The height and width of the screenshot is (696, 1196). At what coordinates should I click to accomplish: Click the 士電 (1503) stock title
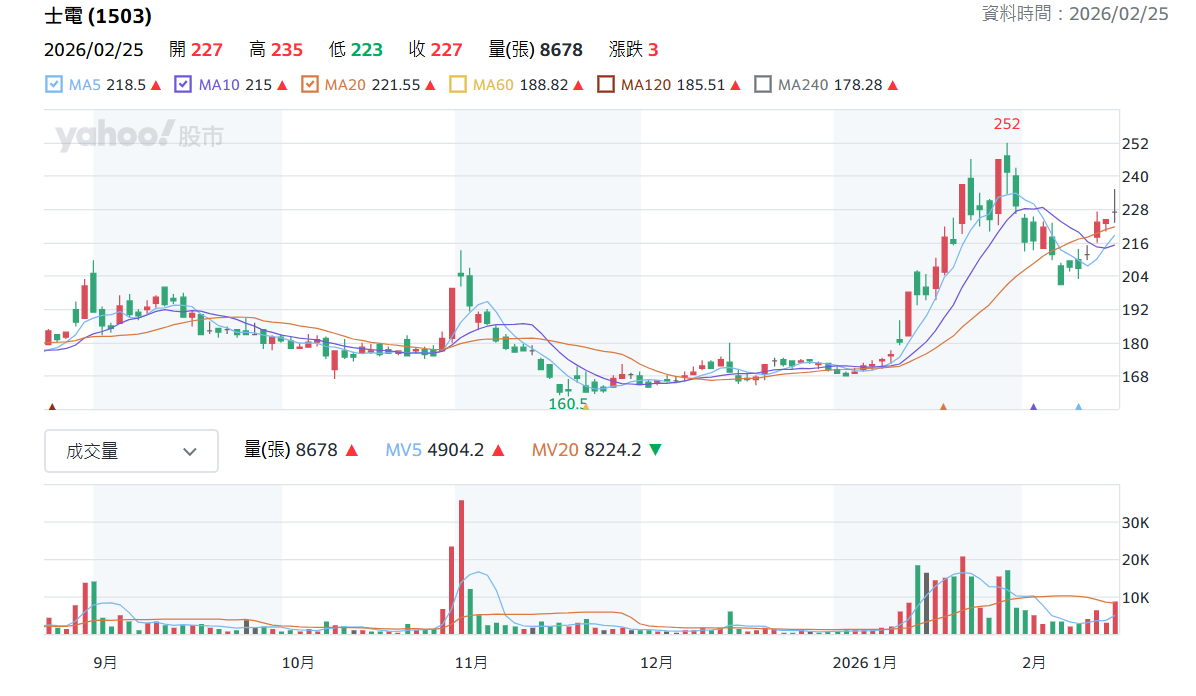(98, 16)
